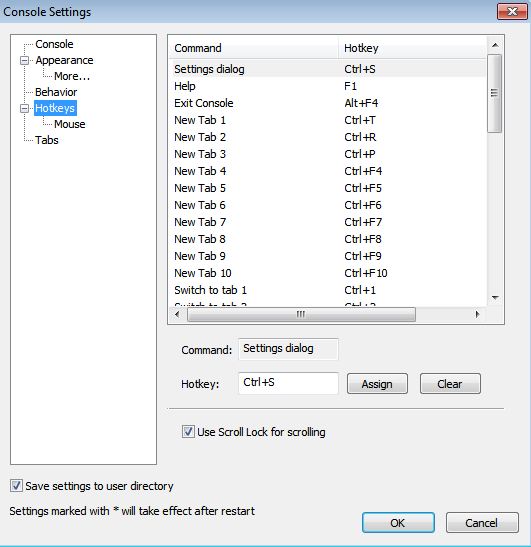Cancel the Console Settings dialog
The width and height of the screenshot is (531, 547).
click(482, 523)
